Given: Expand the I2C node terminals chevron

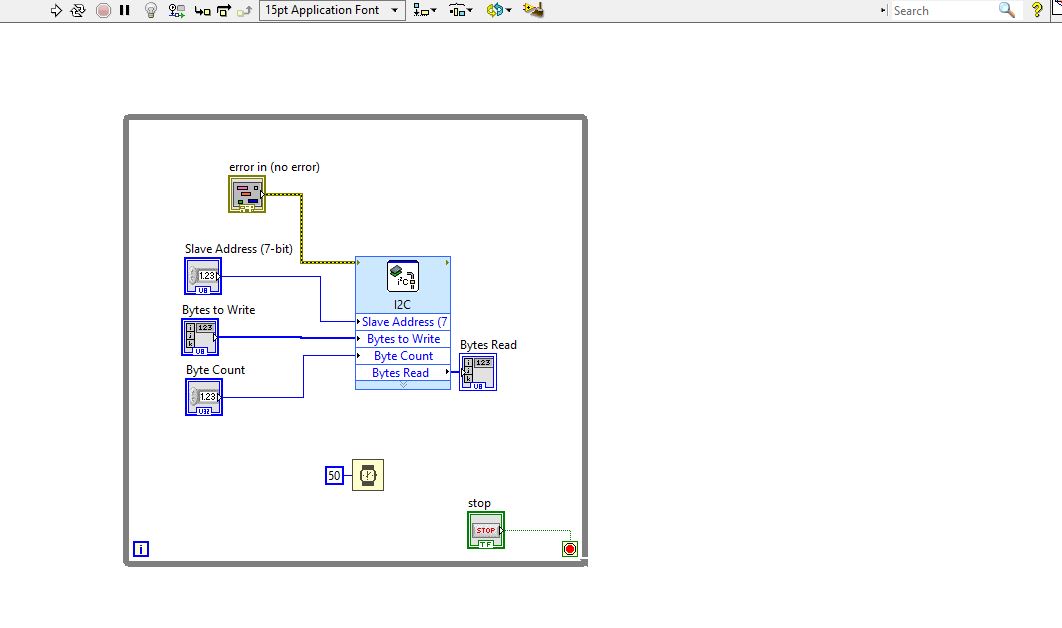Looking at the screenshot, I should pyautogui.click(x=403, y=385).
